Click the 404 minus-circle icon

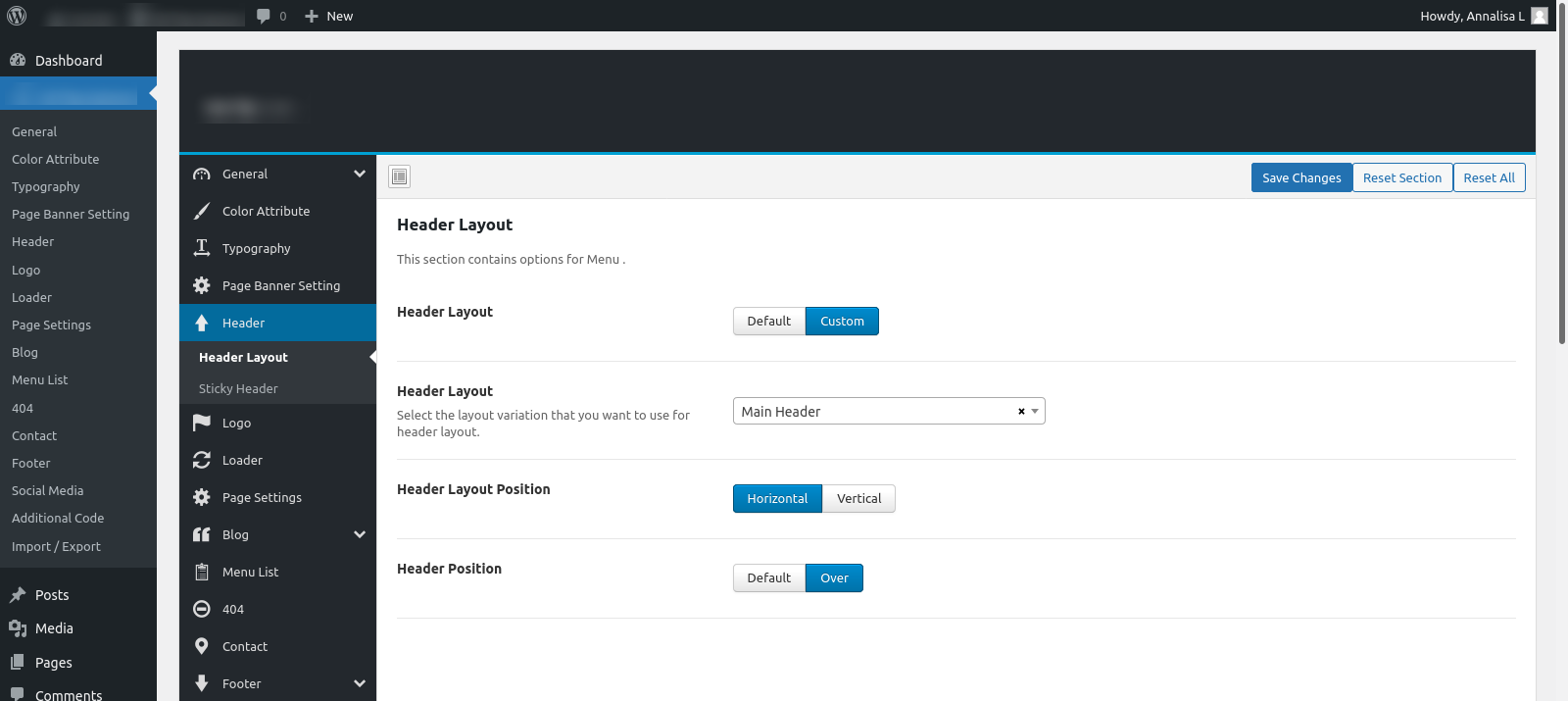pos(202,609)
